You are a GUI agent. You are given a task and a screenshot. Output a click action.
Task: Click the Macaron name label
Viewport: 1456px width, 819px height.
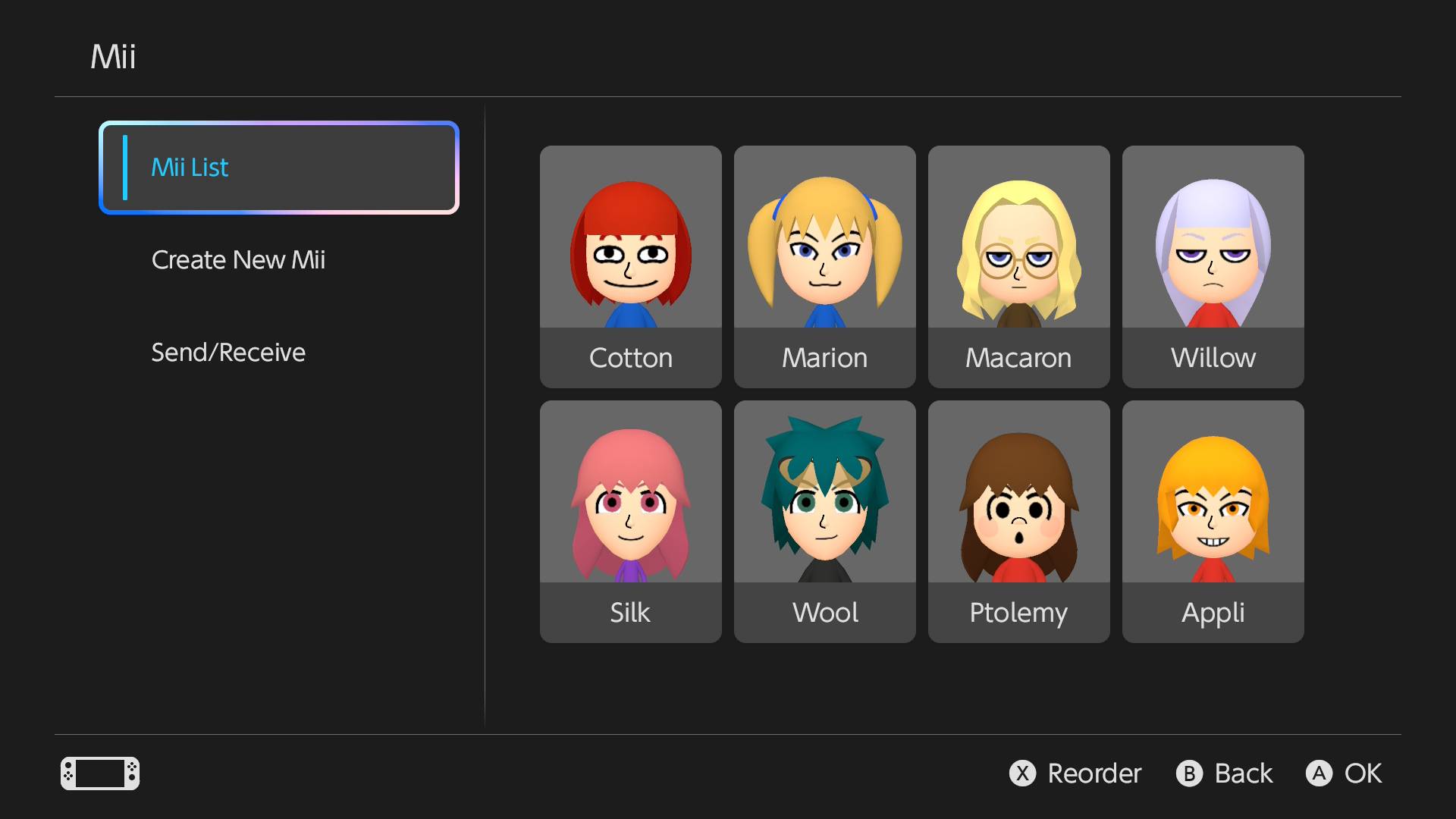coord(1018,358)
